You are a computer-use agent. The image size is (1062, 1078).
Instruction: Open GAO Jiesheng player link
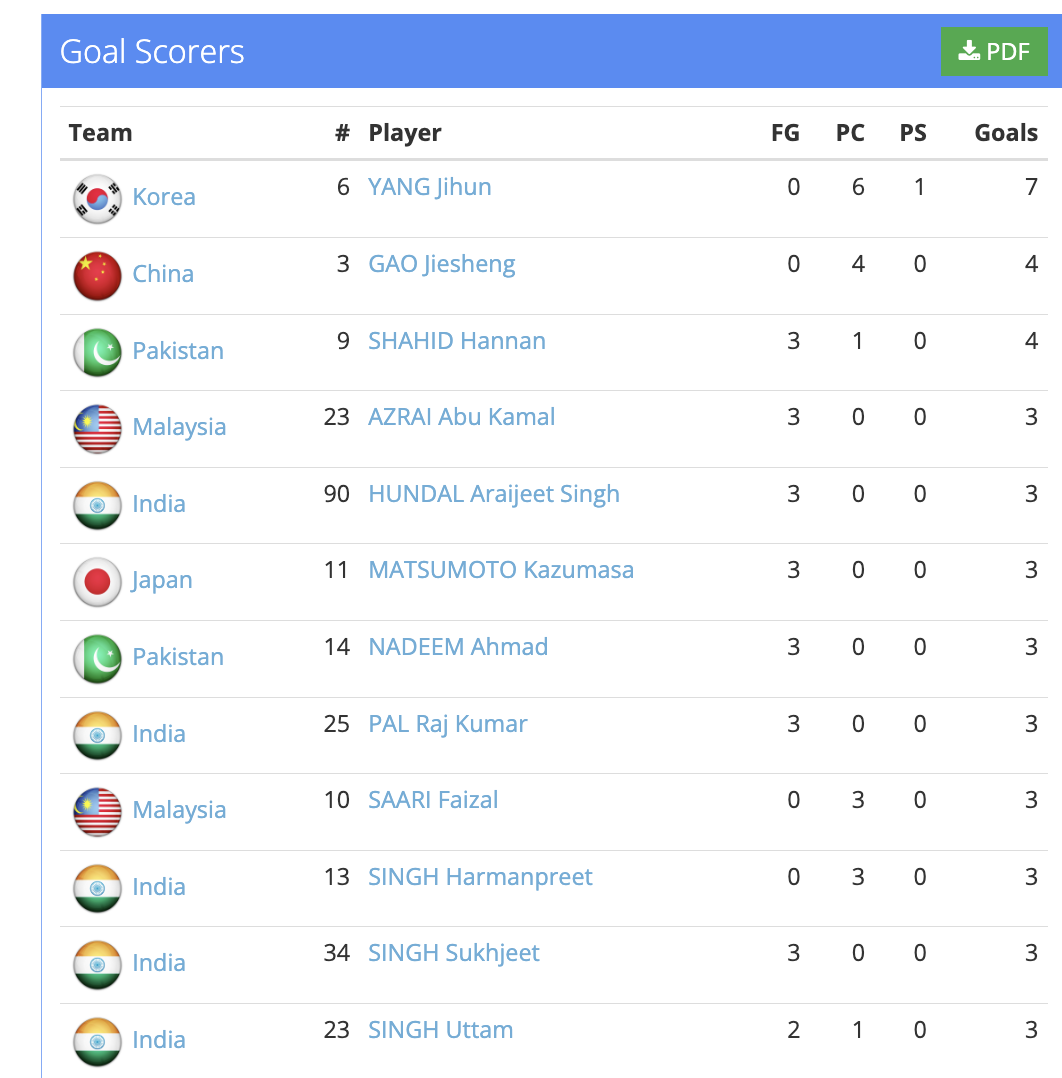tap(441, 264)
